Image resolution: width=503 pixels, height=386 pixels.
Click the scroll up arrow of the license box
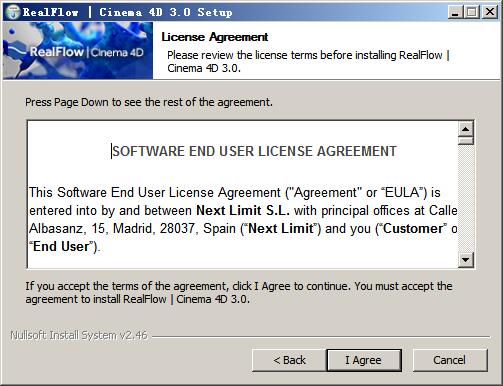(466, 129)
